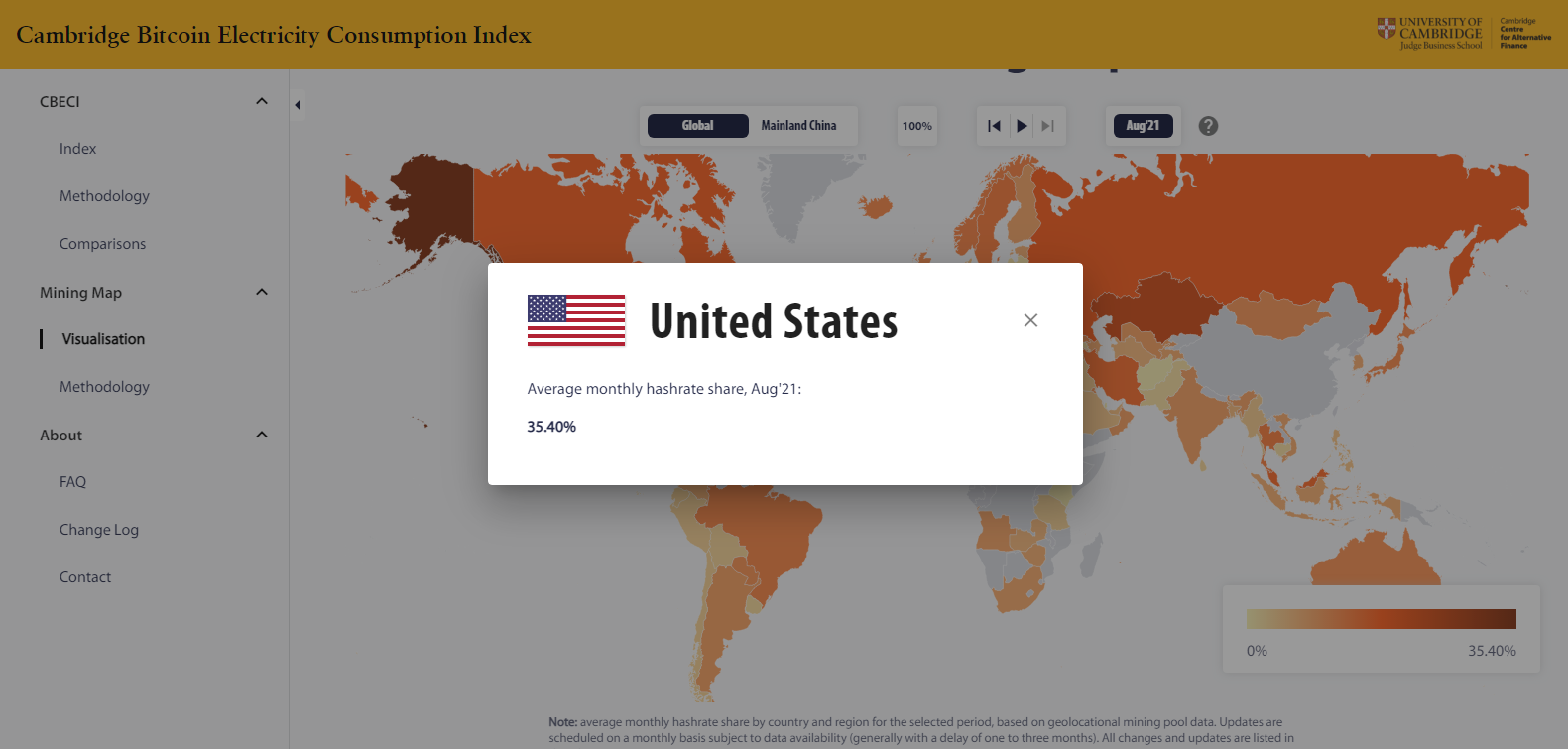
Task: Click the 35.40% legend maximum label
Action: [x=1492, y=651]
